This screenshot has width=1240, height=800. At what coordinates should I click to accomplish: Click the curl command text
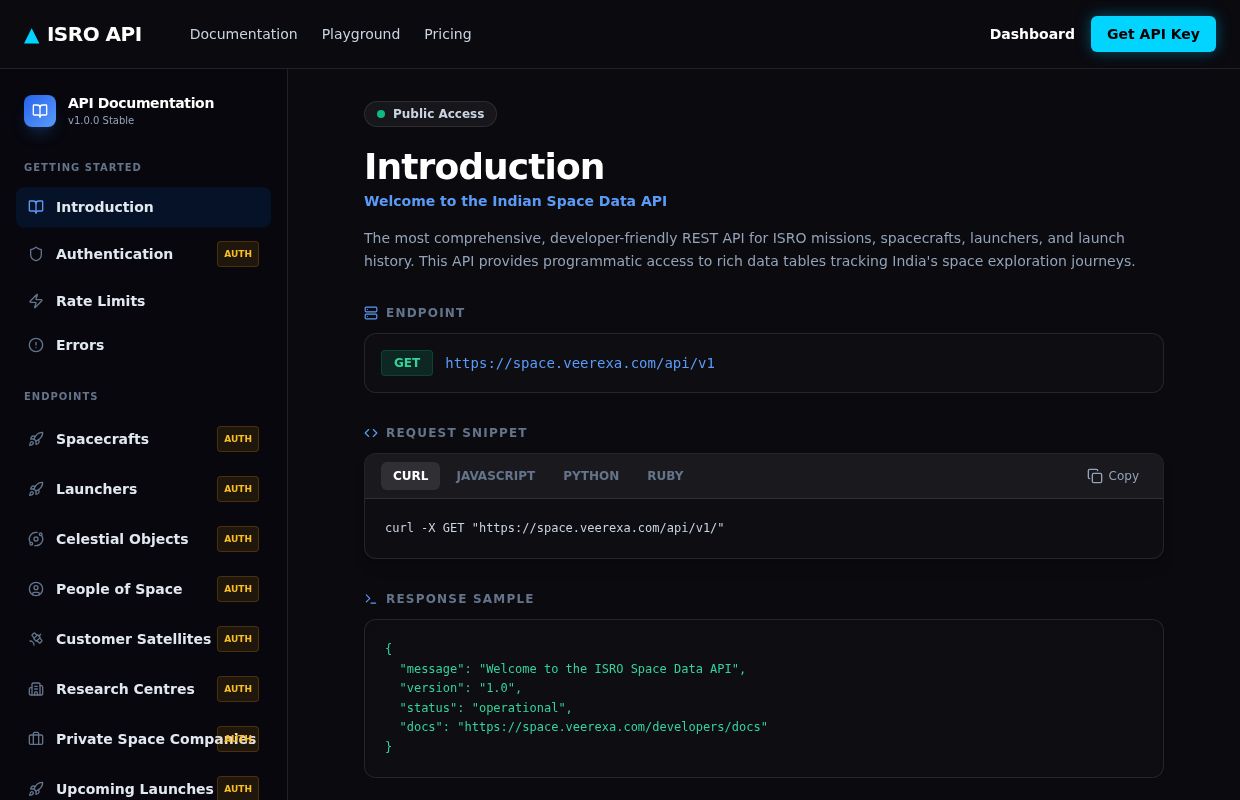click(554, 528)
